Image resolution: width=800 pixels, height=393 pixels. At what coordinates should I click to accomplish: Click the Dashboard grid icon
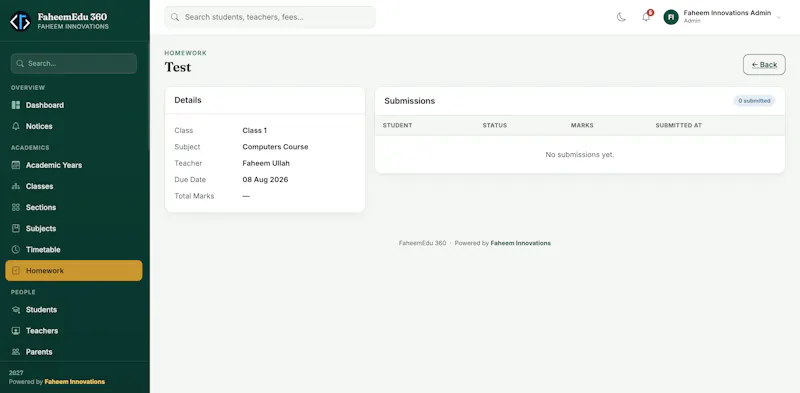pos(16,105)
